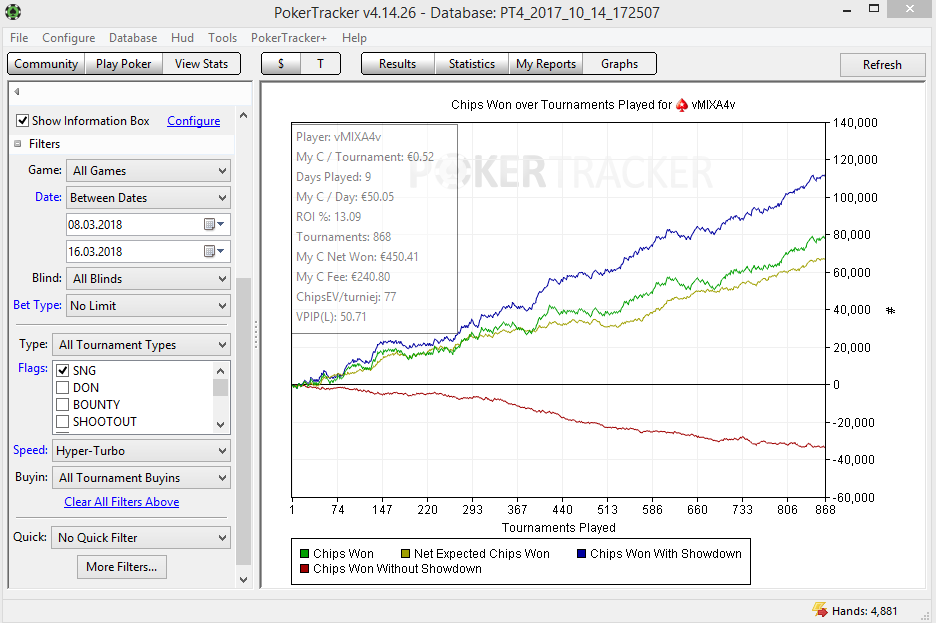Viewport: 936px width, 623px height.
Task: Open the Buyin dropdown All Tournament Buyins
Action: (141, 477)
